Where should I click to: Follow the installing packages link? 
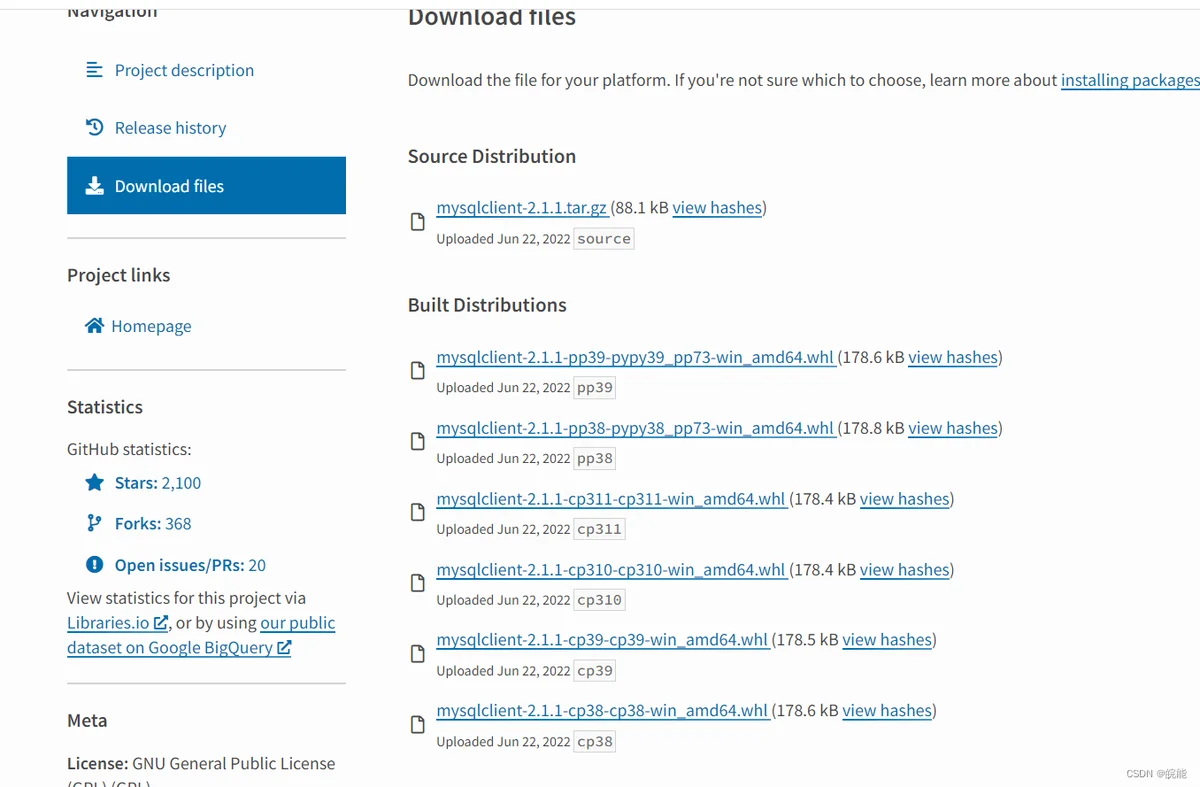1130,80
